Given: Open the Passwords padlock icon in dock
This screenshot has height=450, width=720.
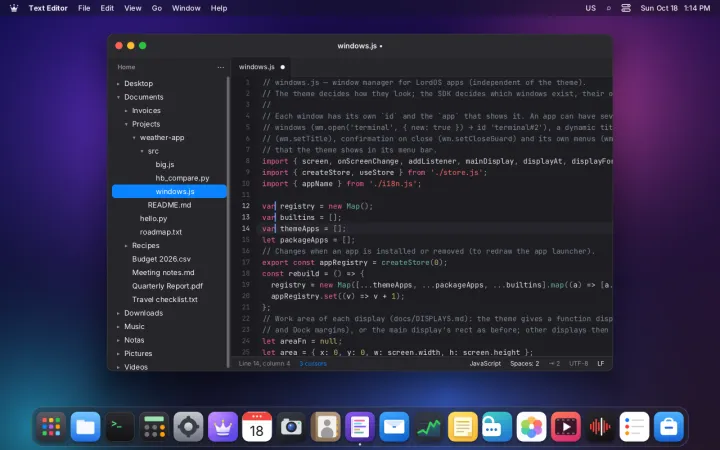Looking at the screenshot, I should pyautogui.click(x=497, y=427).
